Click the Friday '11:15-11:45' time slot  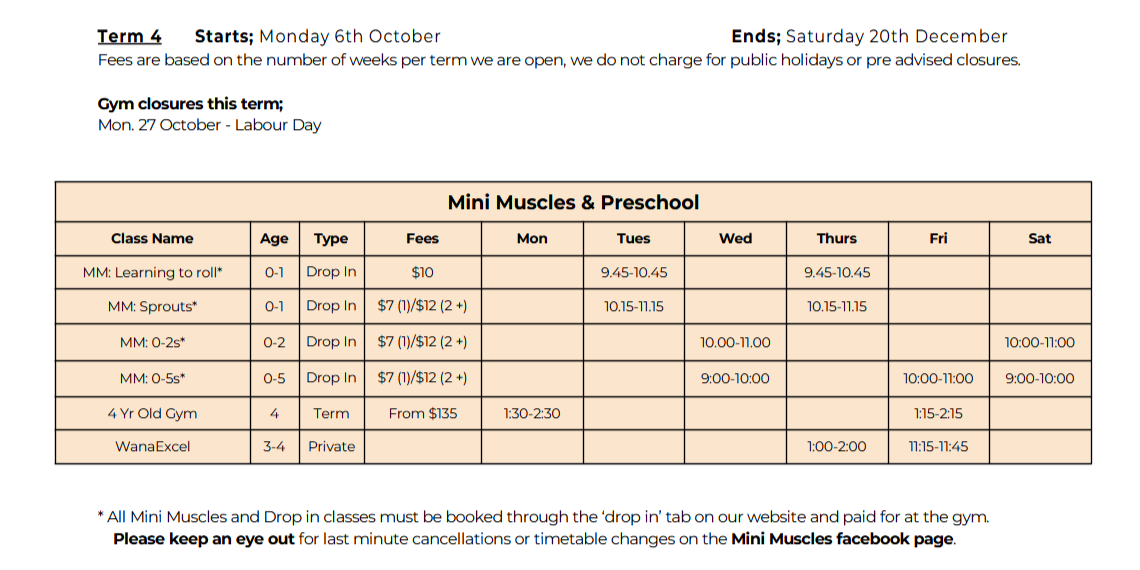pyautogui.click(x=938, y=447)
